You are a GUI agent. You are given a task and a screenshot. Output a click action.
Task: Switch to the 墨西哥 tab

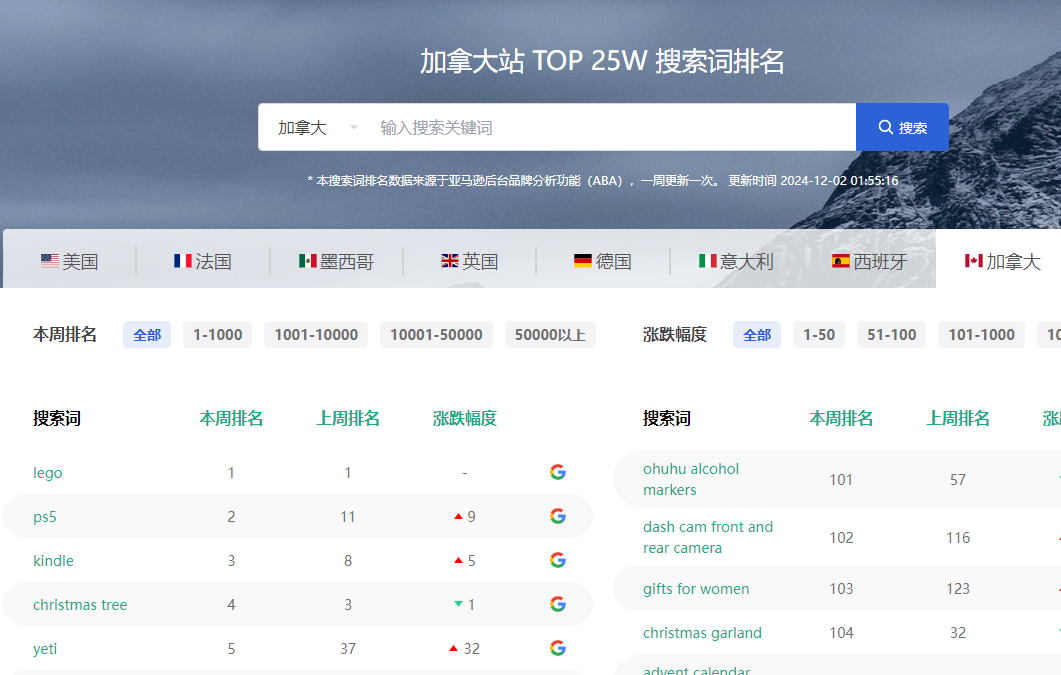coord(336,261)
